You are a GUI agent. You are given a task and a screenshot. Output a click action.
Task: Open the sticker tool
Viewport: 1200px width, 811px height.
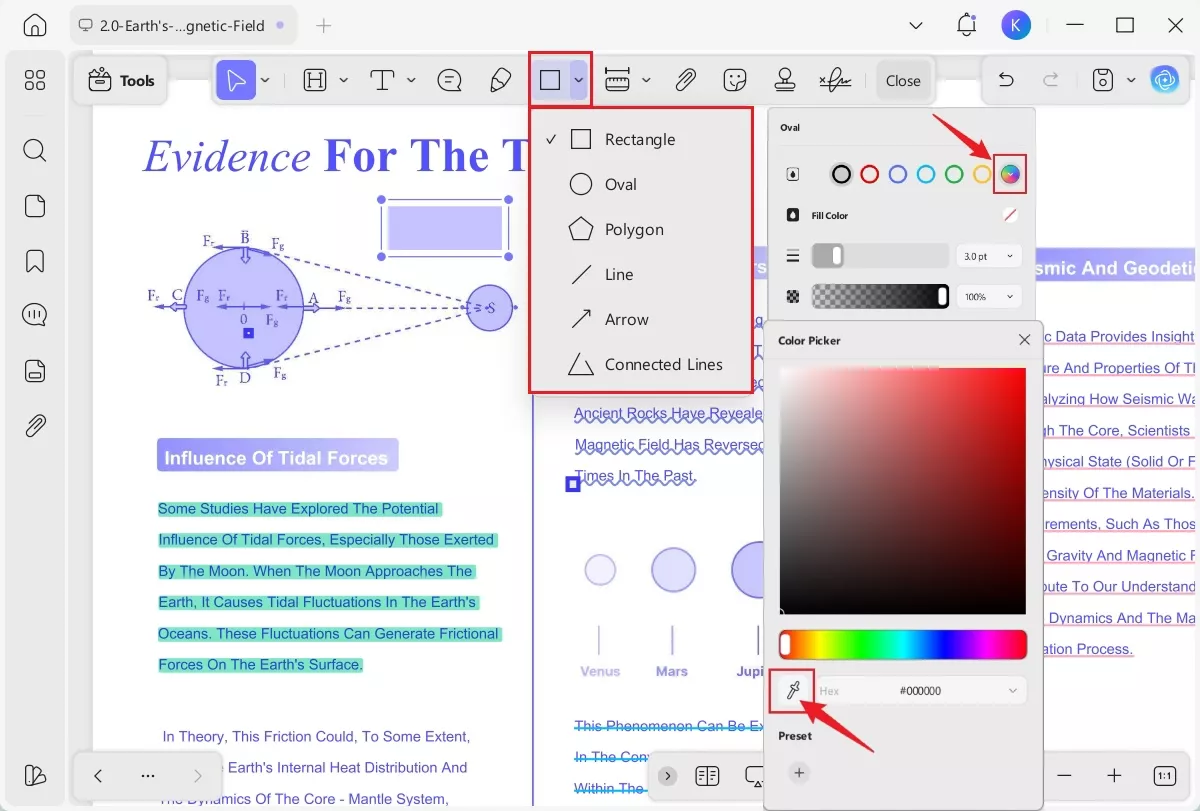pos(735,81)
